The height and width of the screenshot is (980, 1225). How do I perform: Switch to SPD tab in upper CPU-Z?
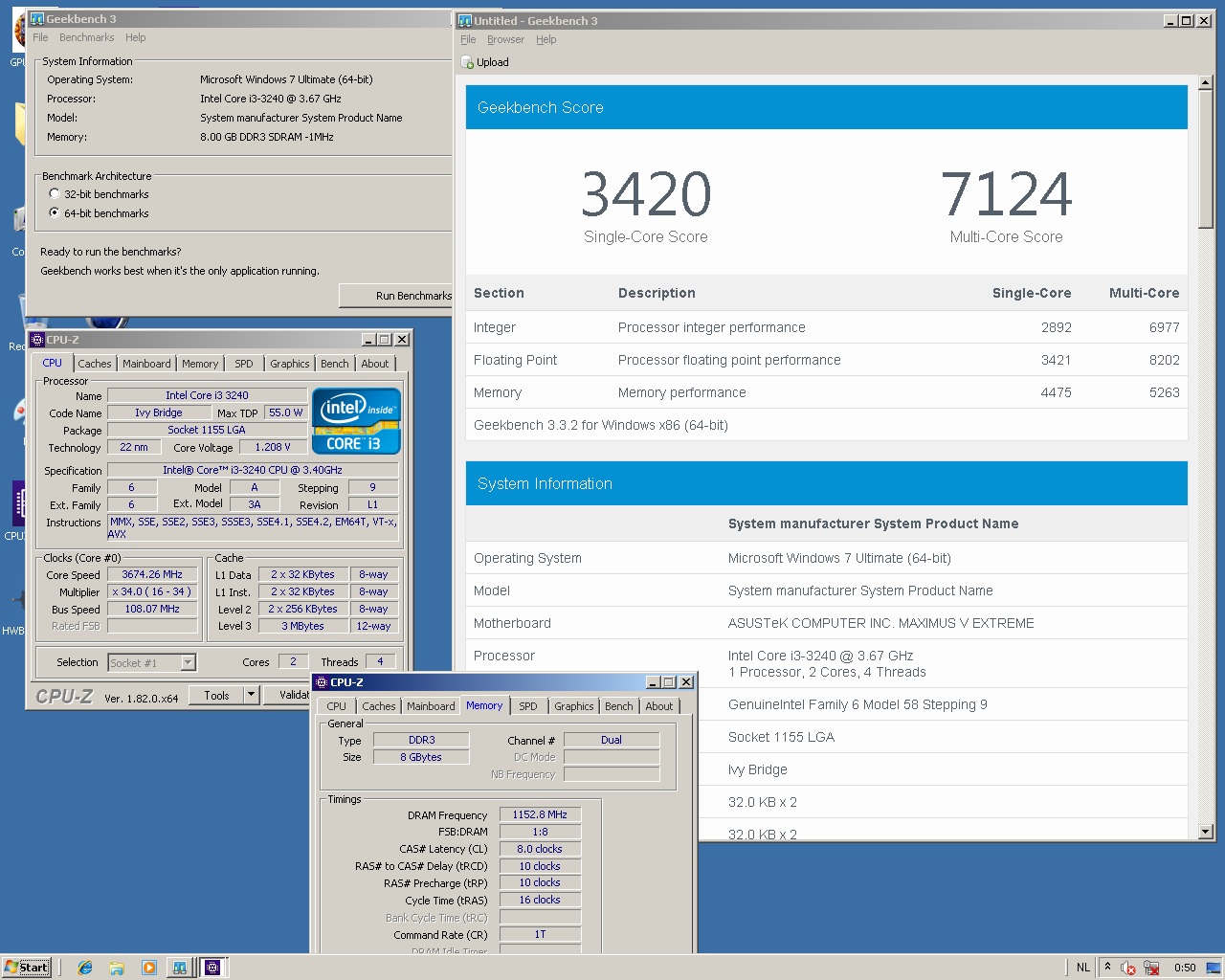pos(244,364)
